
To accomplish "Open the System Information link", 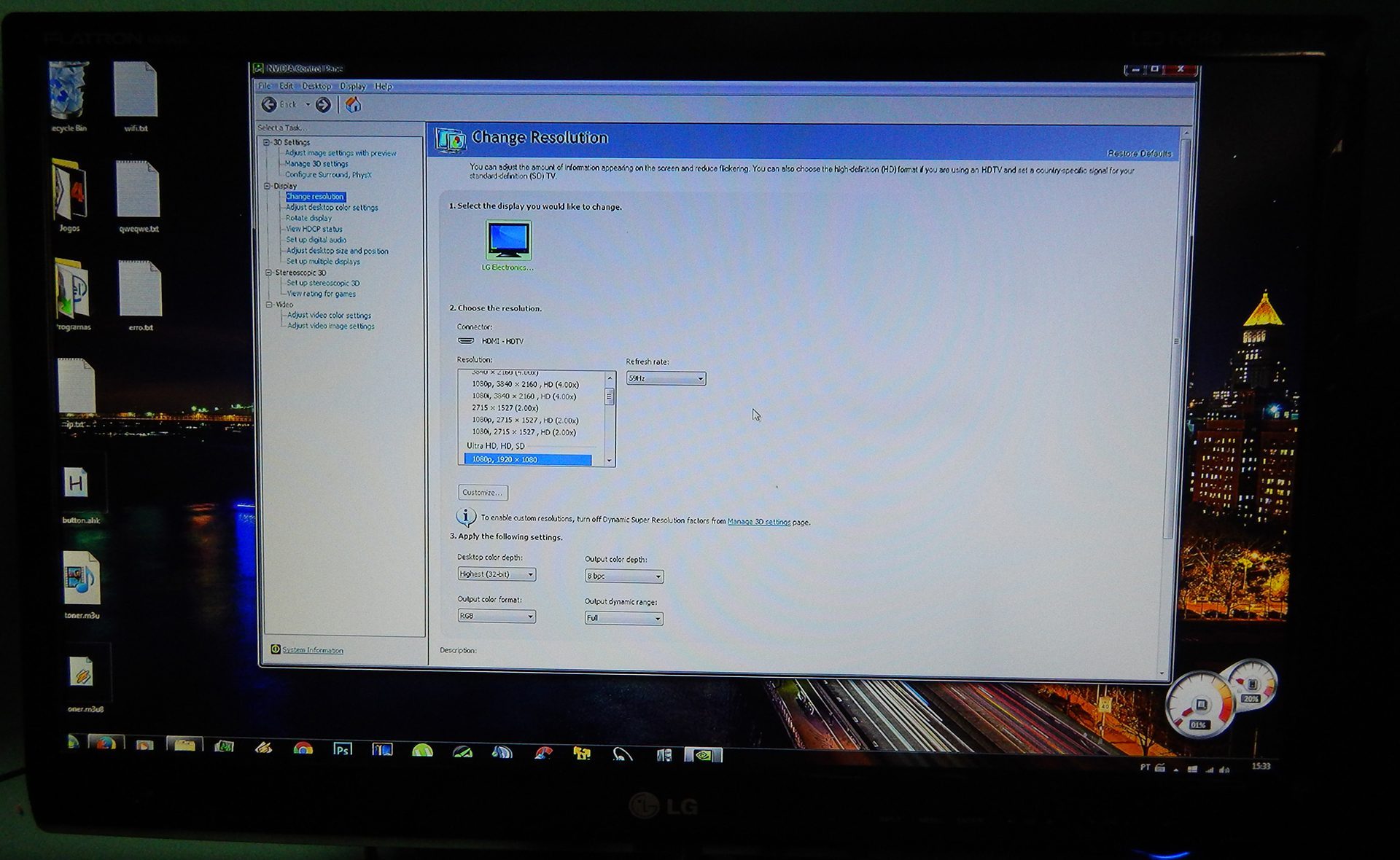I will click(x=313, y=650).
